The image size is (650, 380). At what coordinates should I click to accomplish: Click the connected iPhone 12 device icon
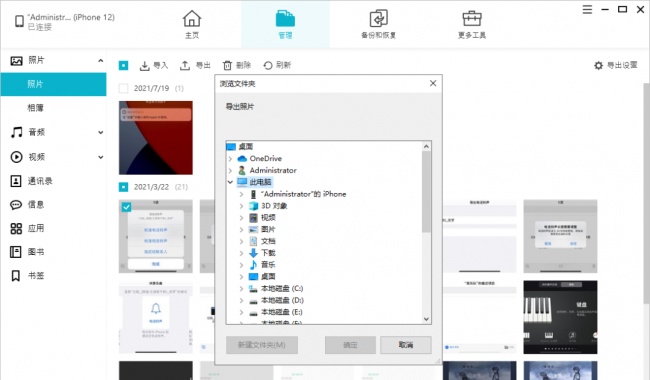19,21
